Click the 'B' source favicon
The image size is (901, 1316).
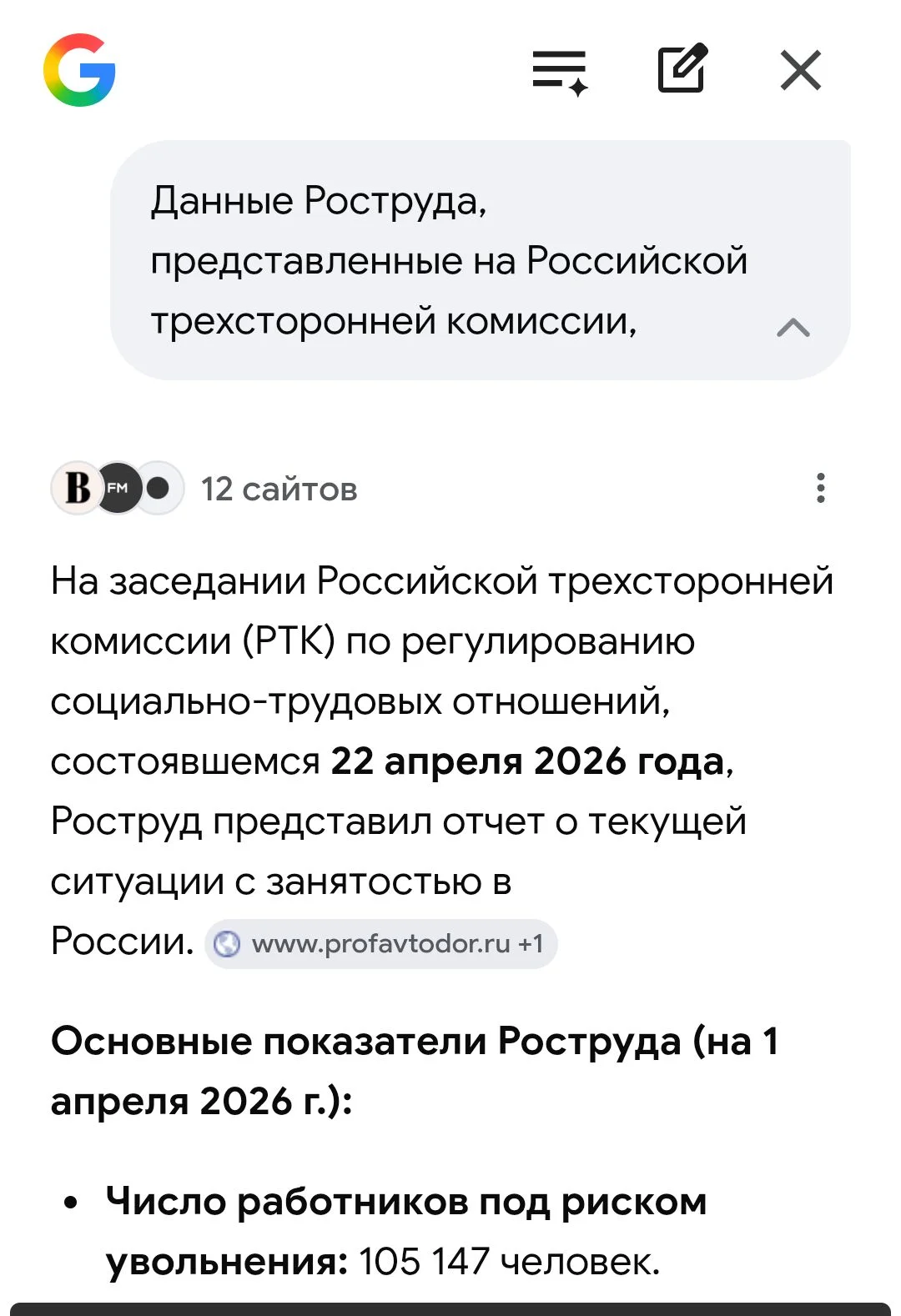[78, 488]
